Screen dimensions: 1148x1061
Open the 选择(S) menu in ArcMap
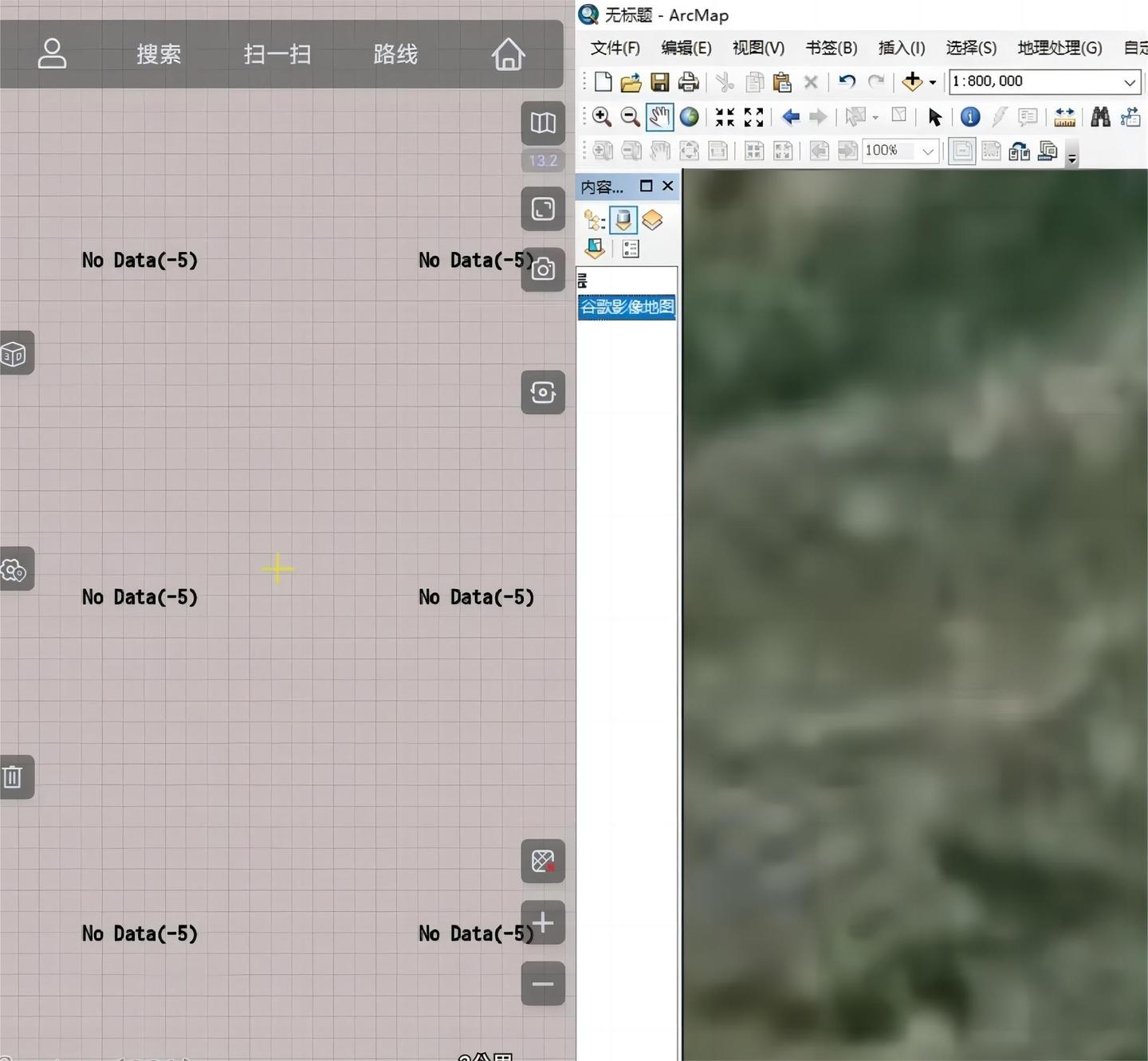coord(971,48)
